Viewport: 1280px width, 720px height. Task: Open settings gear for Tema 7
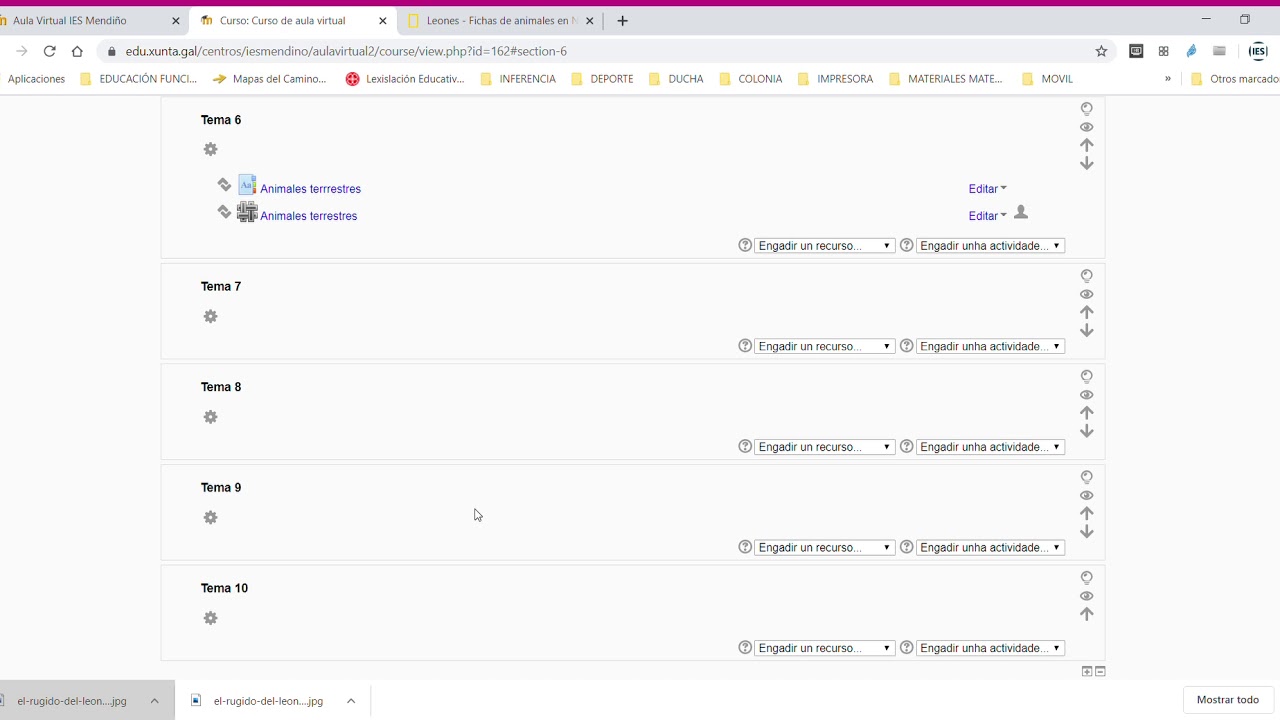[210, 316]
